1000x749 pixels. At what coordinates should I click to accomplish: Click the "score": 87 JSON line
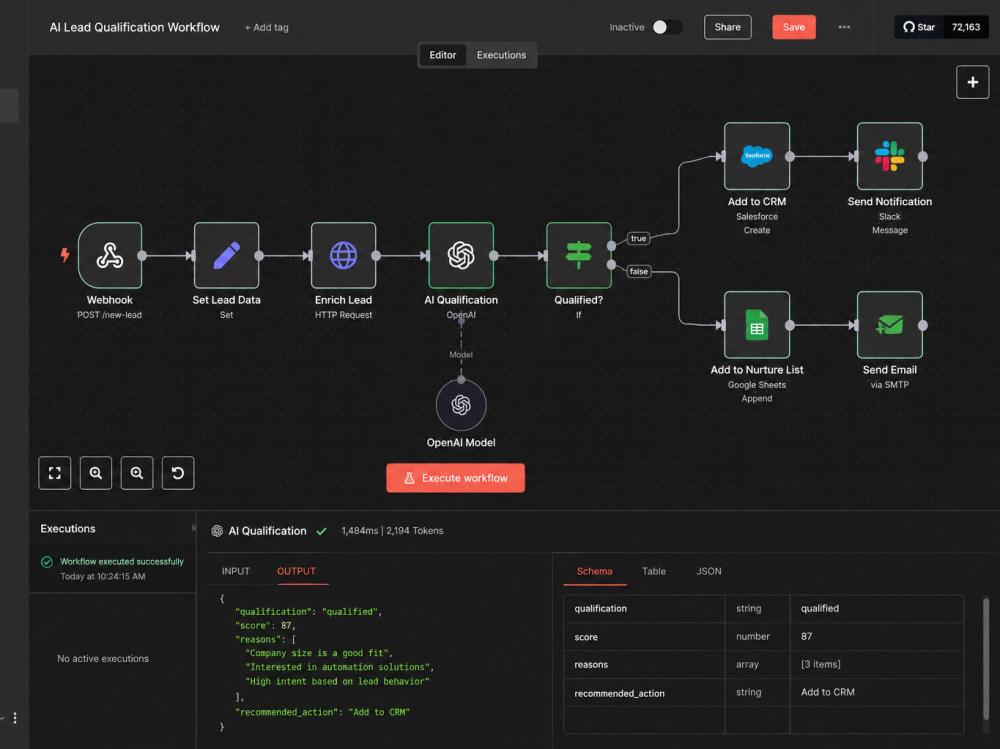pyautogui.click(x=265, y=626)
